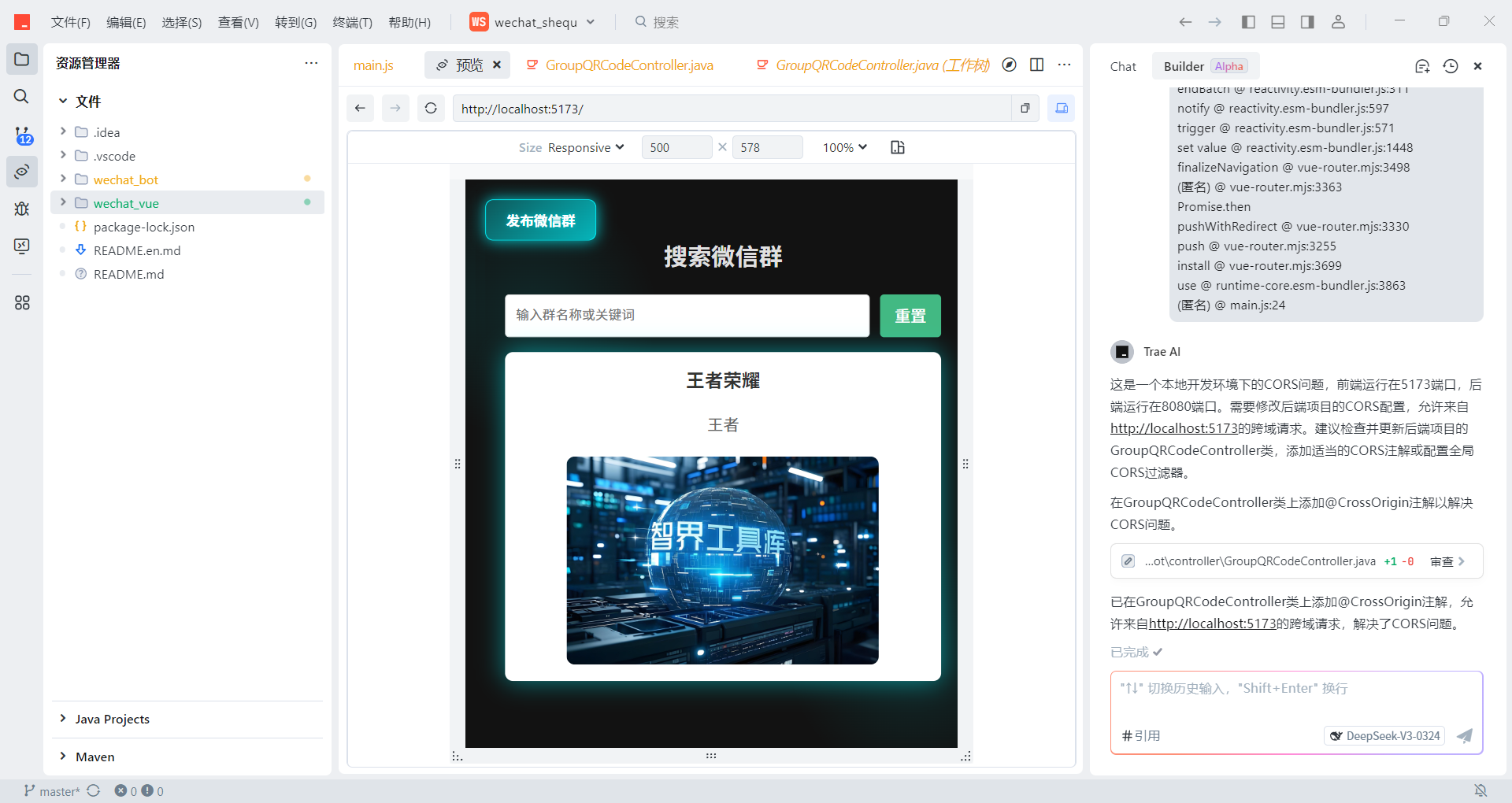Switch to master branch indicator
The image size is (1512, 803).
[x=51, y=790]
